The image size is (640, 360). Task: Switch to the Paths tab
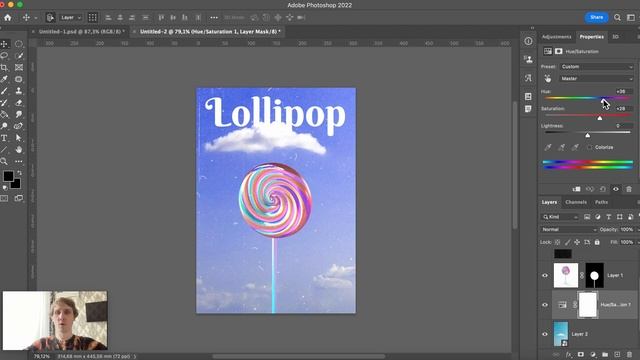601,202
